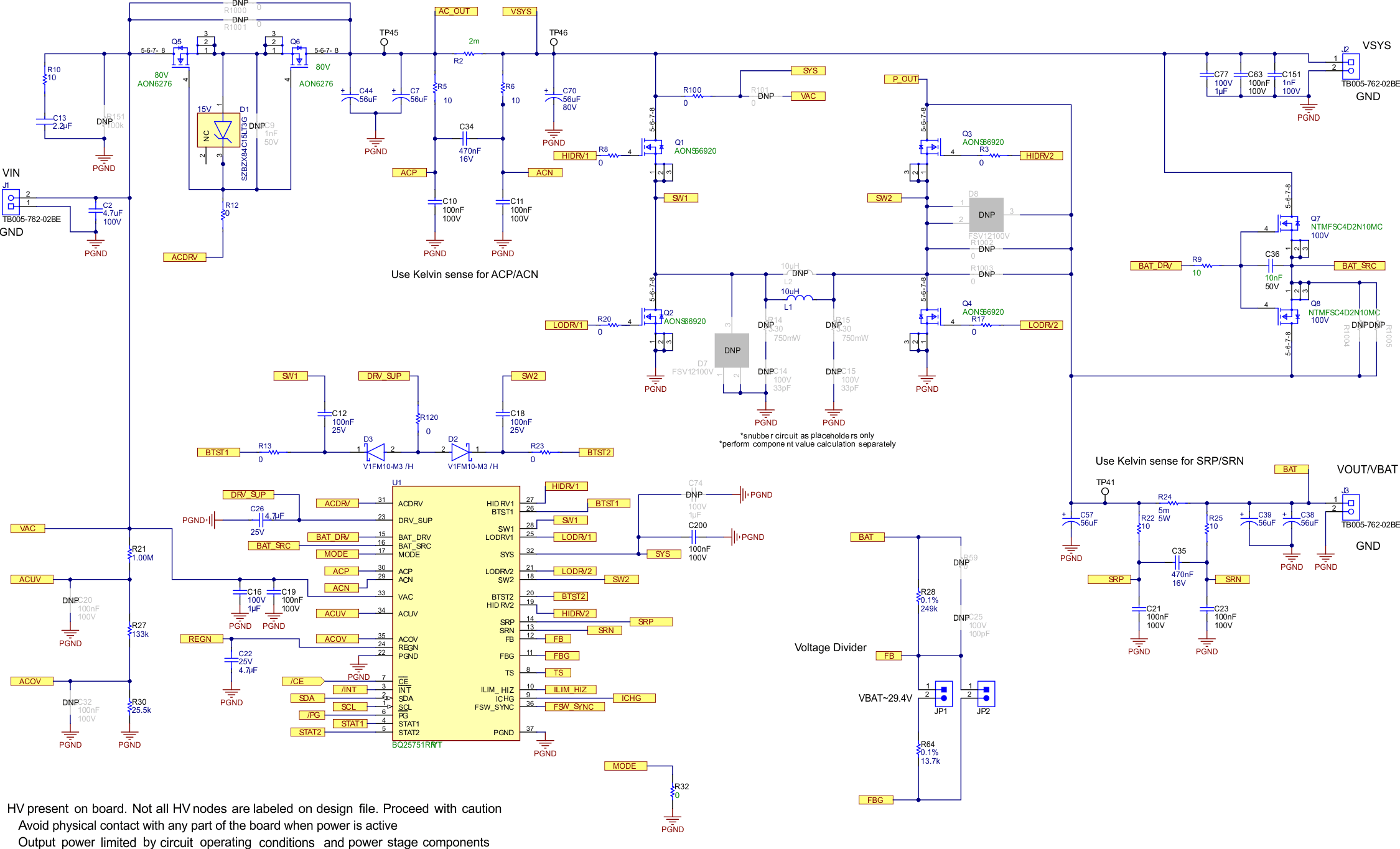Click the BAT_DRV net label near R9
The image size is (1400, 849).
[x=1155, y=266]
